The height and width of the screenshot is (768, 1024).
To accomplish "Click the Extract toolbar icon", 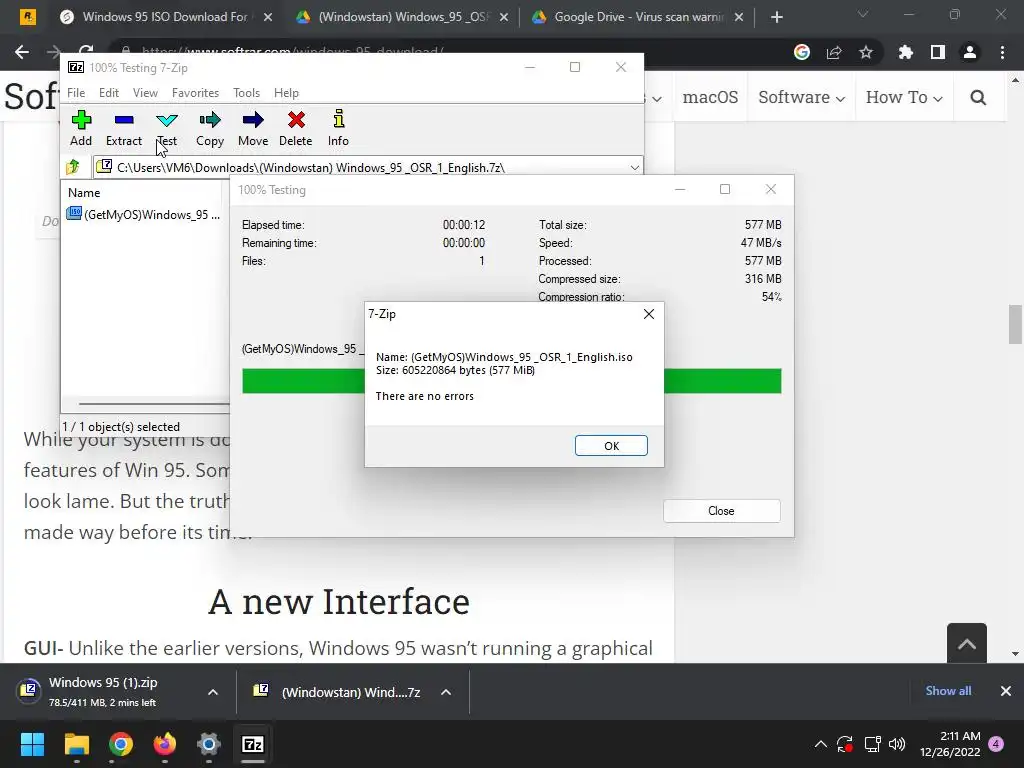I will (123, 128).
